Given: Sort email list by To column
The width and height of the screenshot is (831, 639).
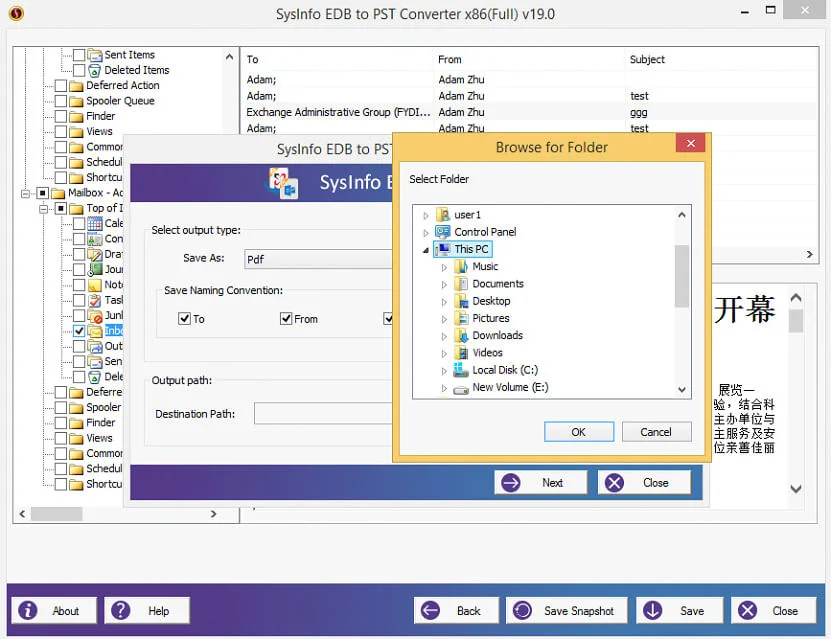Looking at the screenshot, I should click(x=337, y=59).
